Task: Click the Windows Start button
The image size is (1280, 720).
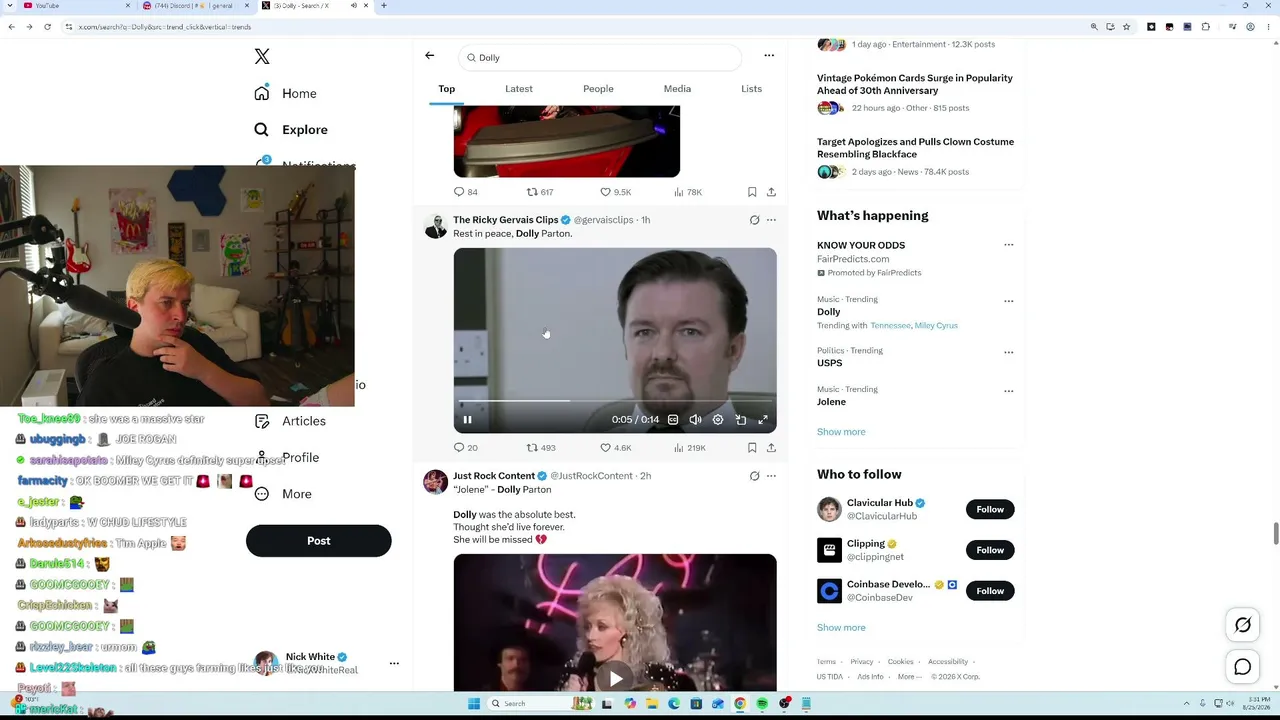Action: (473, 703)
